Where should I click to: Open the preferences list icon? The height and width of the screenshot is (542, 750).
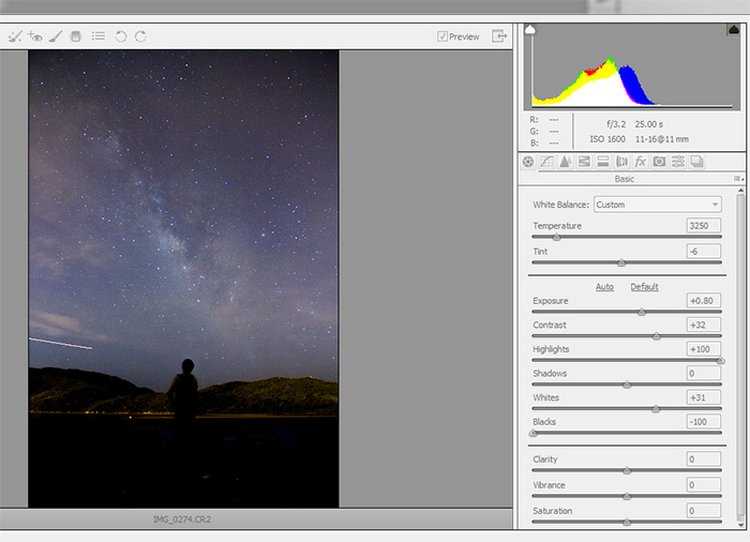click(98, 37)
